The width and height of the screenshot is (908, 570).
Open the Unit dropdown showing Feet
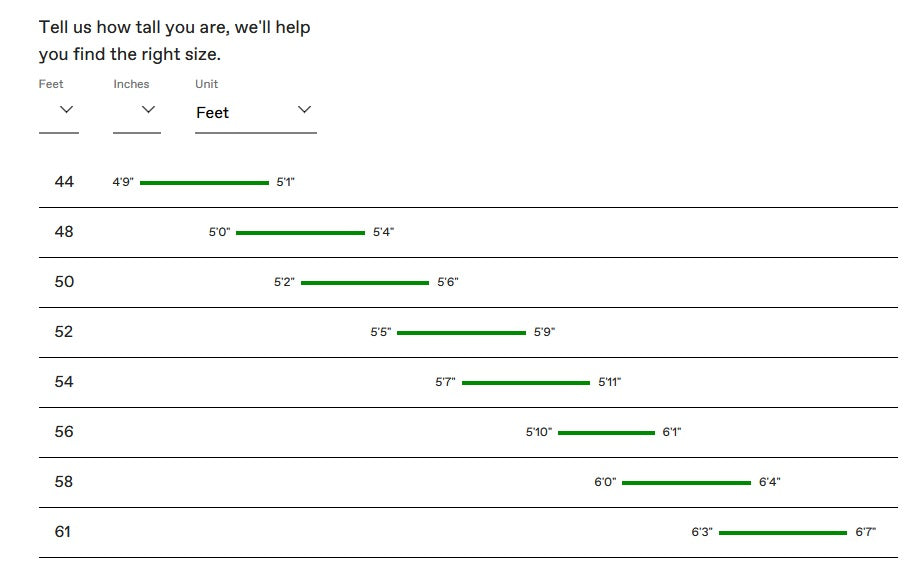[x=255, y=112]
